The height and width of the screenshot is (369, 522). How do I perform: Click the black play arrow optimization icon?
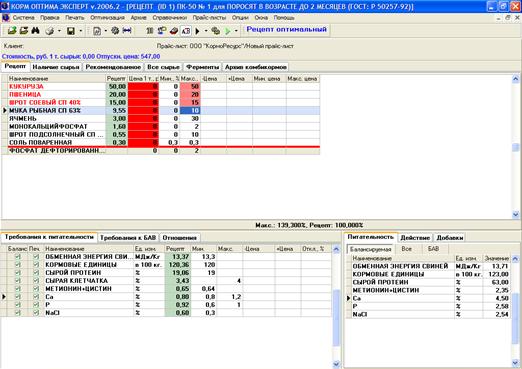[198, 31]
